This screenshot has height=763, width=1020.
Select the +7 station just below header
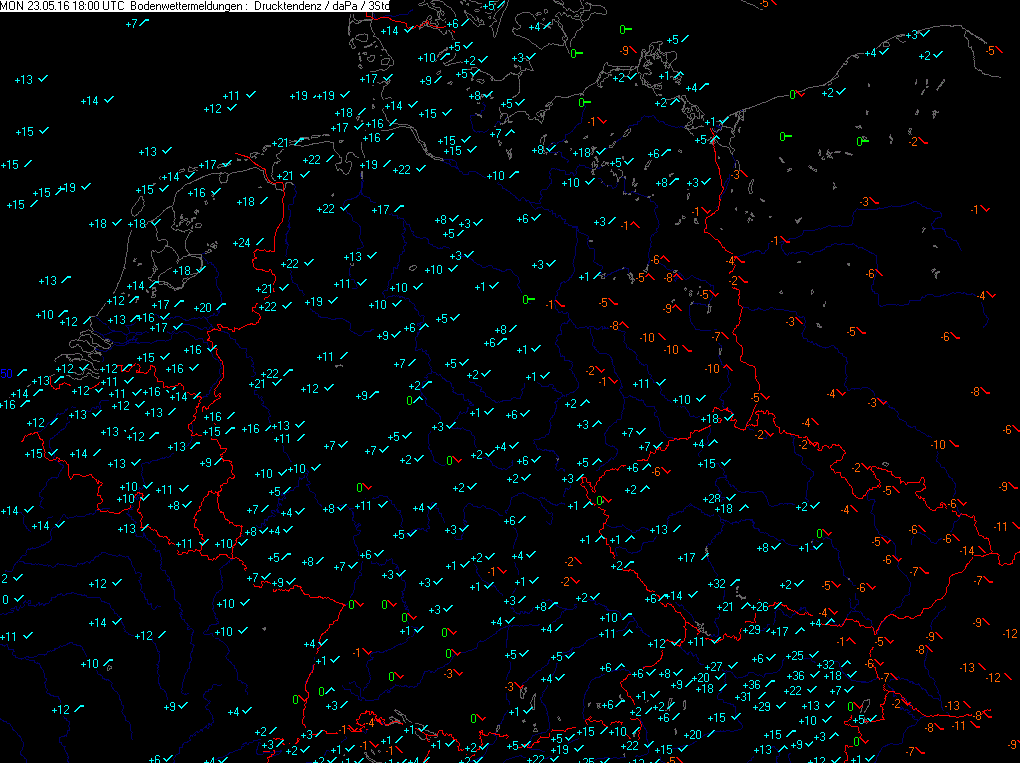133,24
